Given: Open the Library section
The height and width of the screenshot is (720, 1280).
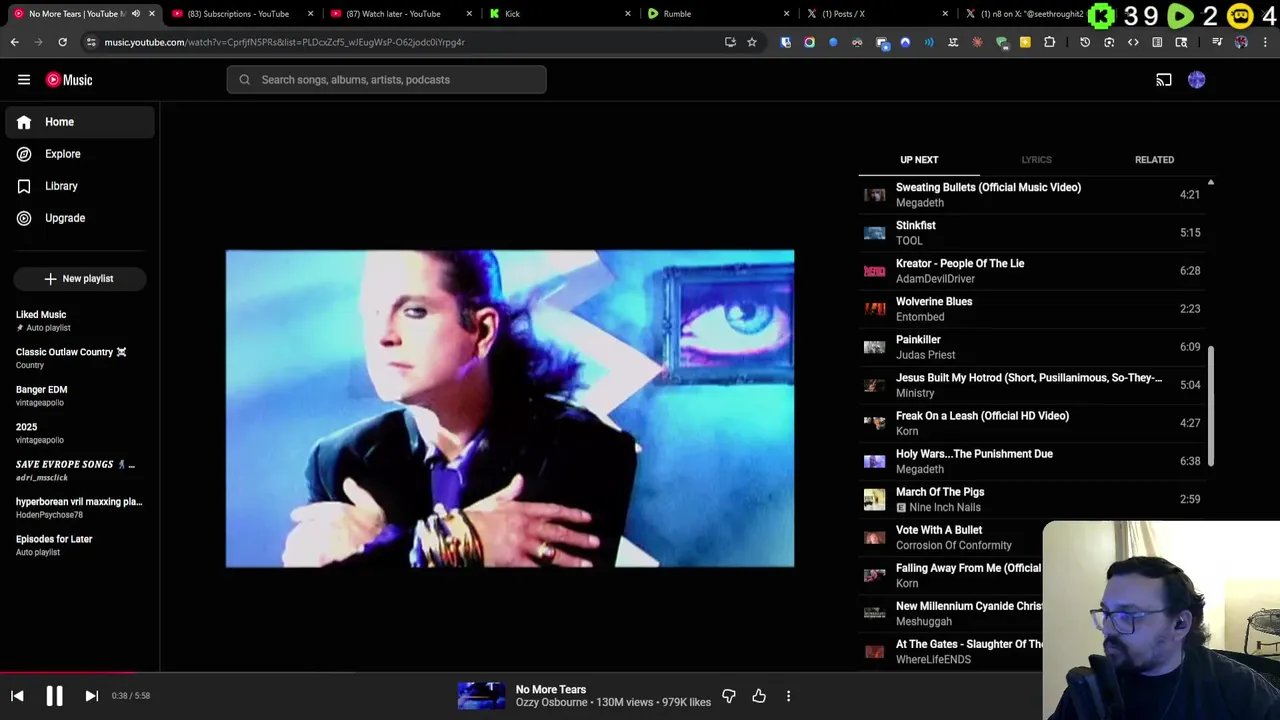Looking at the screenshot, I should pos(80,186).
